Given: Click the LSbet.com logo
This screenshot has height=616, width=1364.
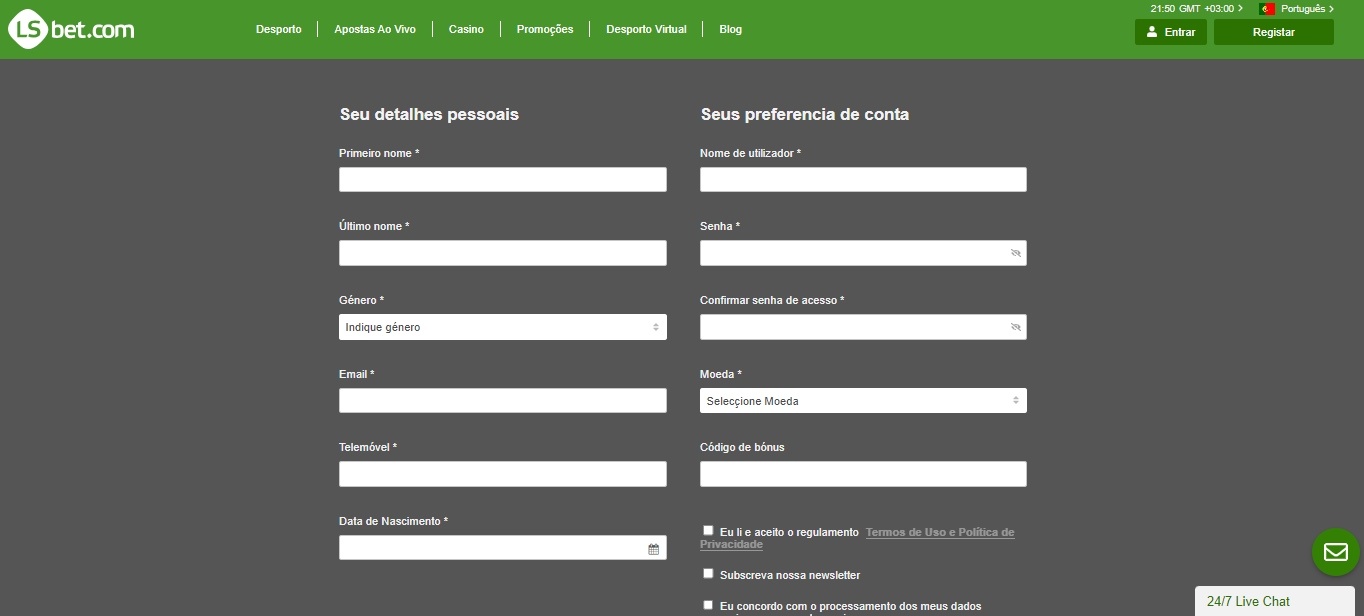Looking at the screenshot, I should coord(70,28).
